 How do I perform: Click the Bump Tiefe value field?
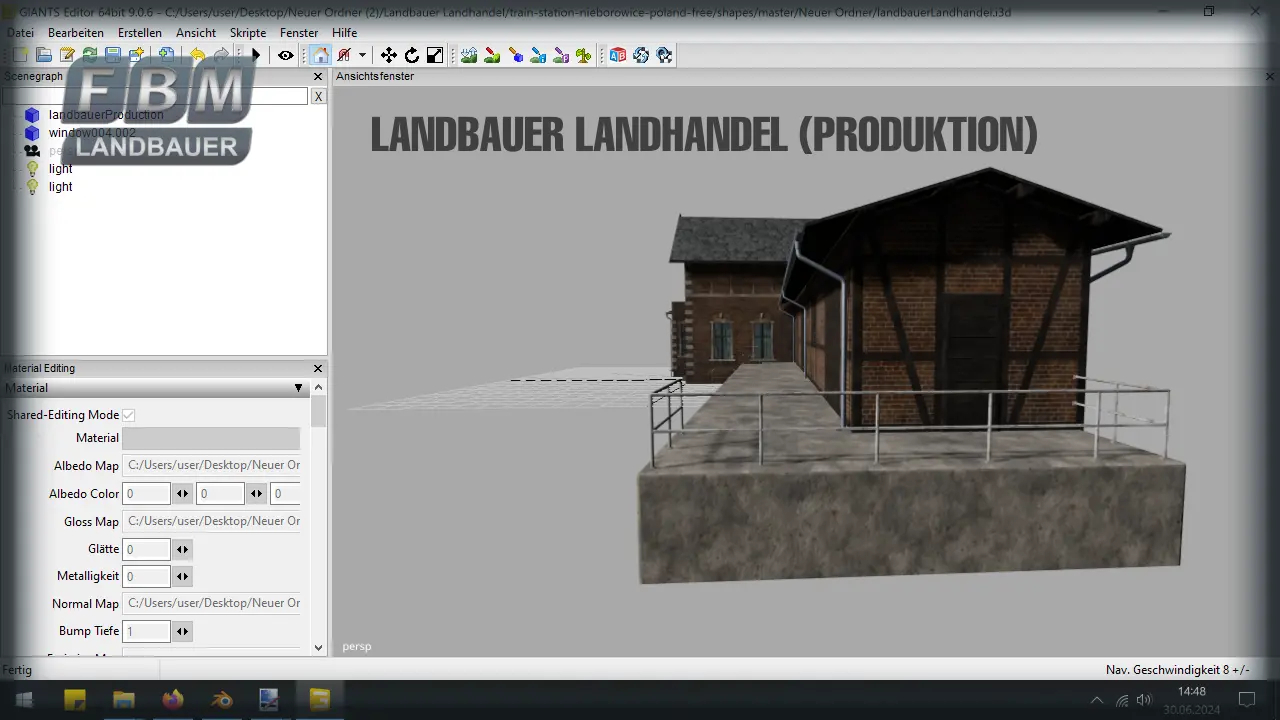tap(146, 631)
